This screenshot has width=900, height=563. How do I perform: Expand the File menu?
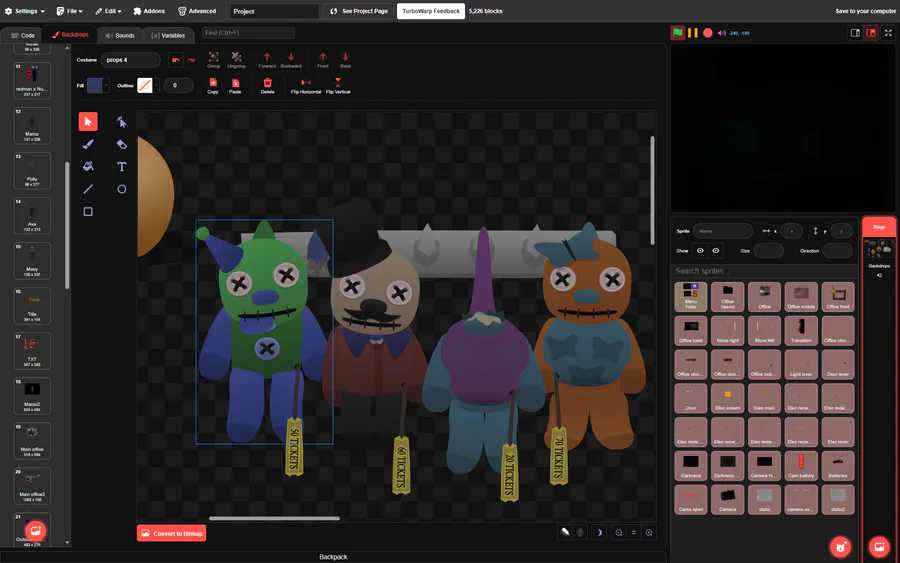point(70,11)
